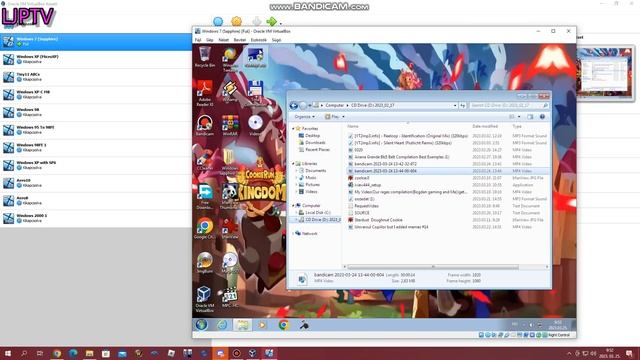640x360 pixels.
Task: Select Windows XP (MicroXP) in VM list
Action: point(96,59)
